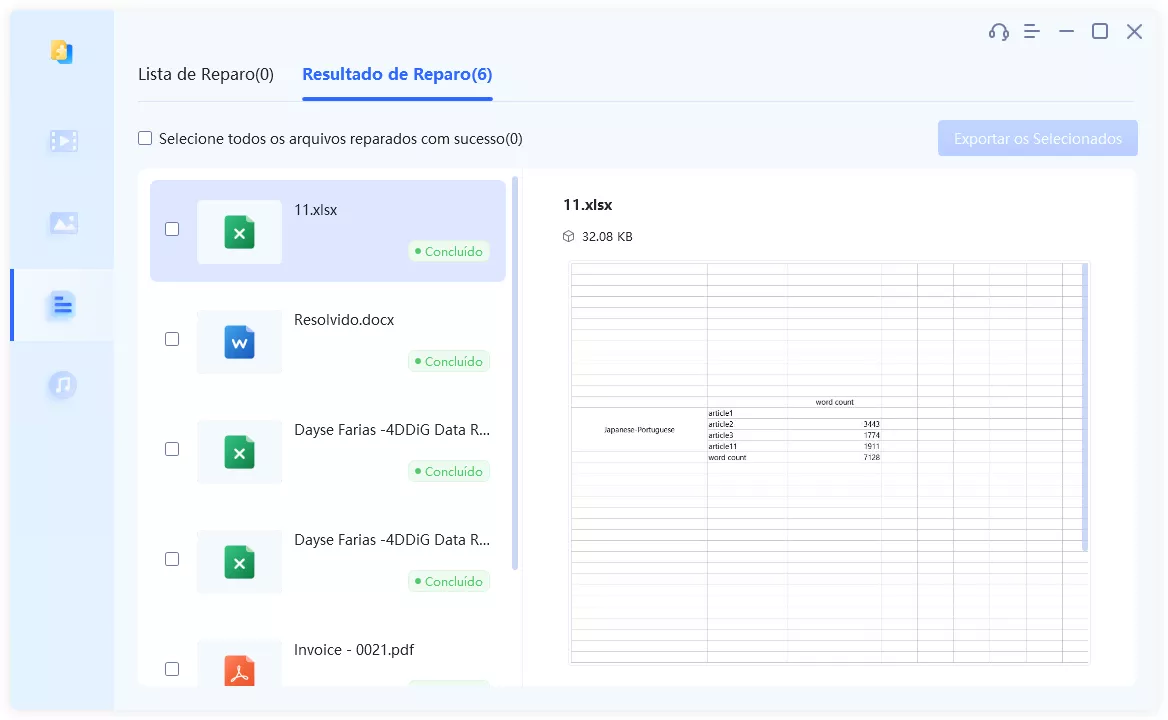The height and width of the screenshot is (720, 1168).
Task: Click the Excel icon for Dayse Farias file
Action: click(239, 452)
